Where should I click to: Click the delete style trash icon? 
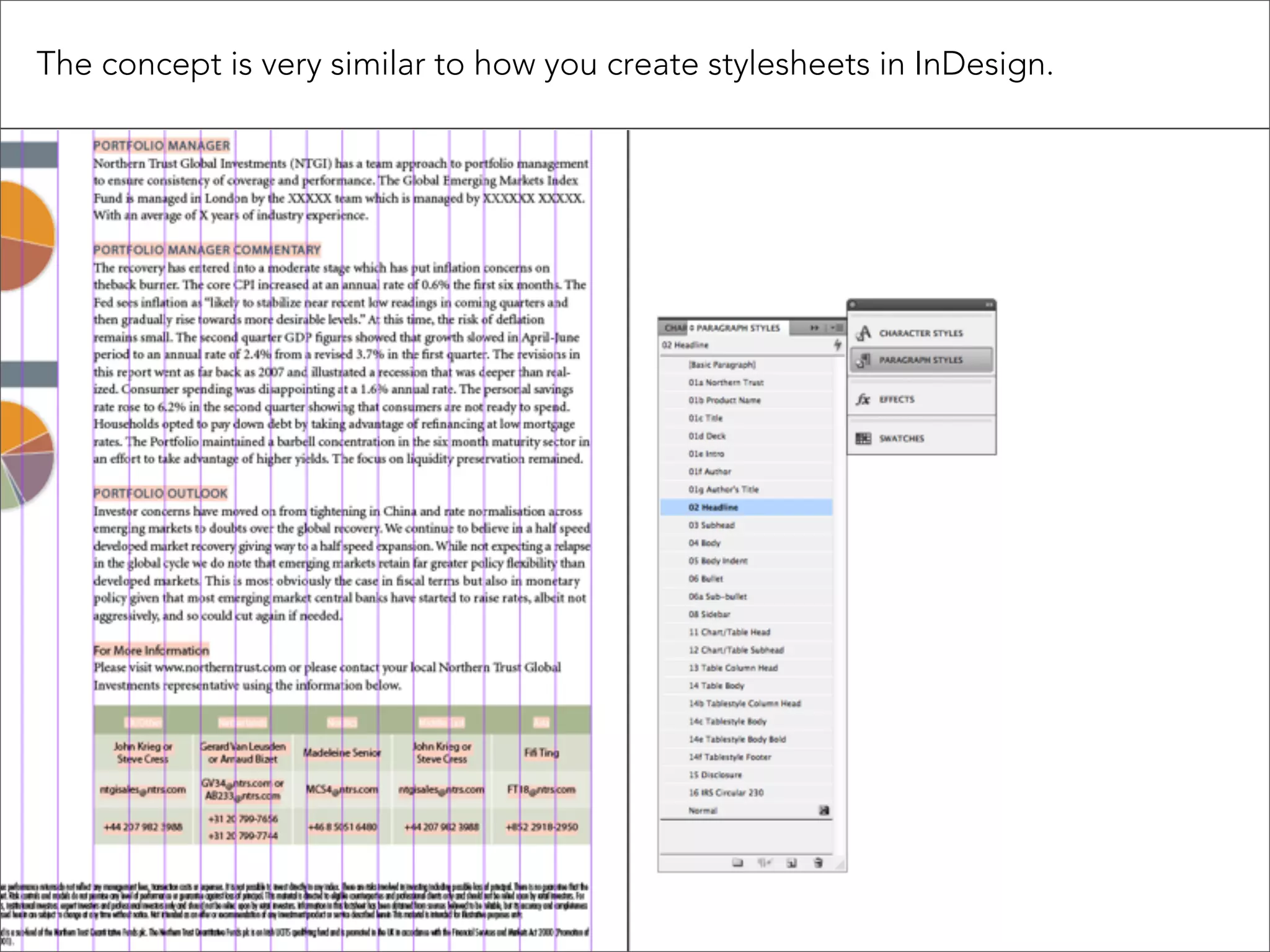[818, 863]
